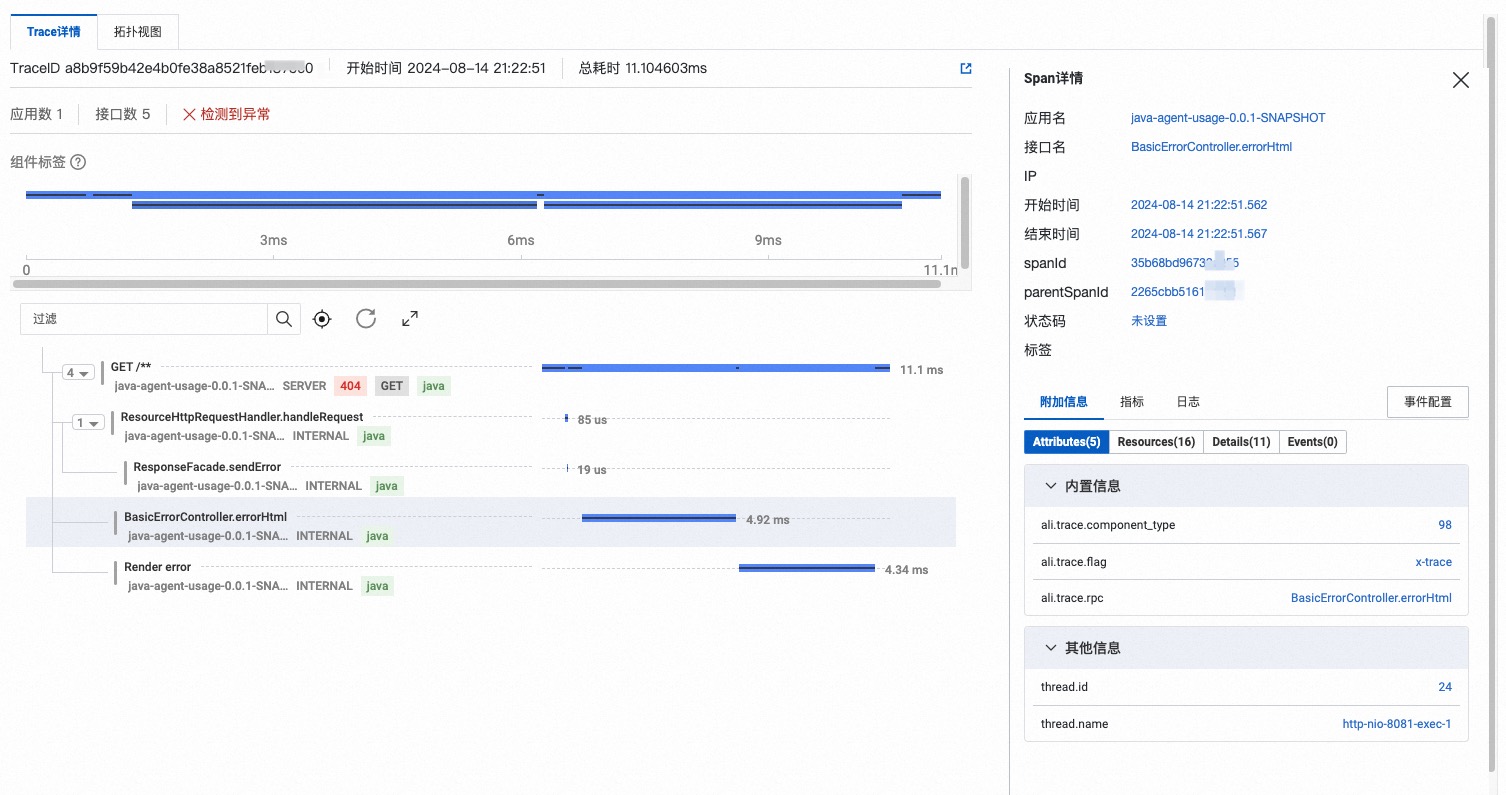The height and width of the screenshot is (795, 1506).
Task: Select the ResourceHttpRequestHandler.handleRequest span
Action: pos(242,417)
